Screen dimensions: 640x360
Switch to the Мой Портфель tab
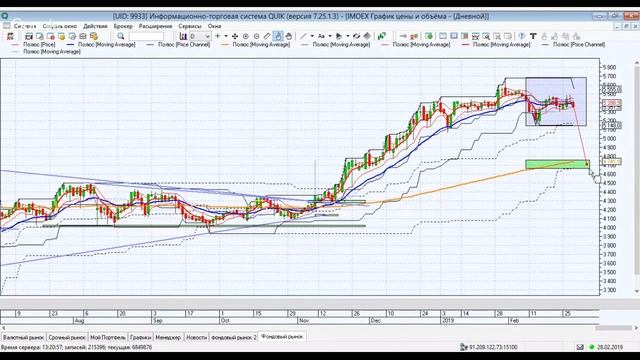click(108, 338)
